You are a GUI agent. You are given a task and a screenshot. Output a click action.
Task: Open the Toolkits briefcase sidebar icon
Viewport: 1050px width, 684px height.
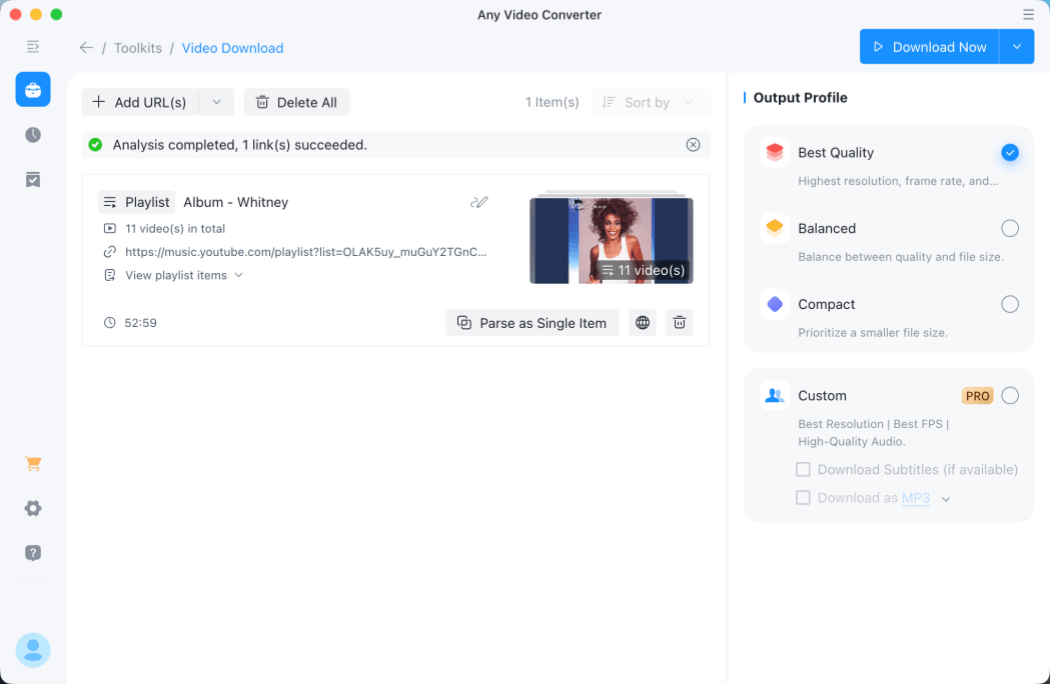point(33,89)
